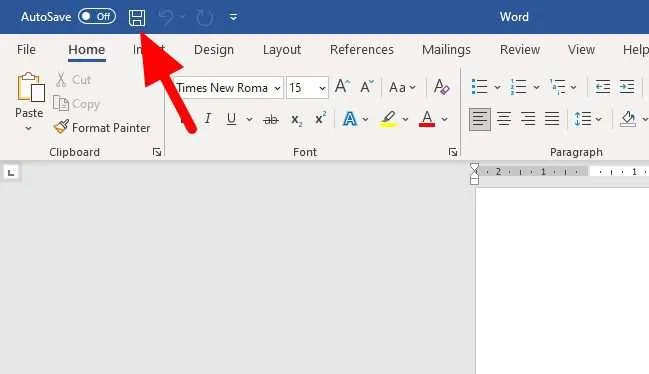Viewport: 649px width, 374px height.
Task: Apply the red font color swatch
Action: (x=427, y=119)
